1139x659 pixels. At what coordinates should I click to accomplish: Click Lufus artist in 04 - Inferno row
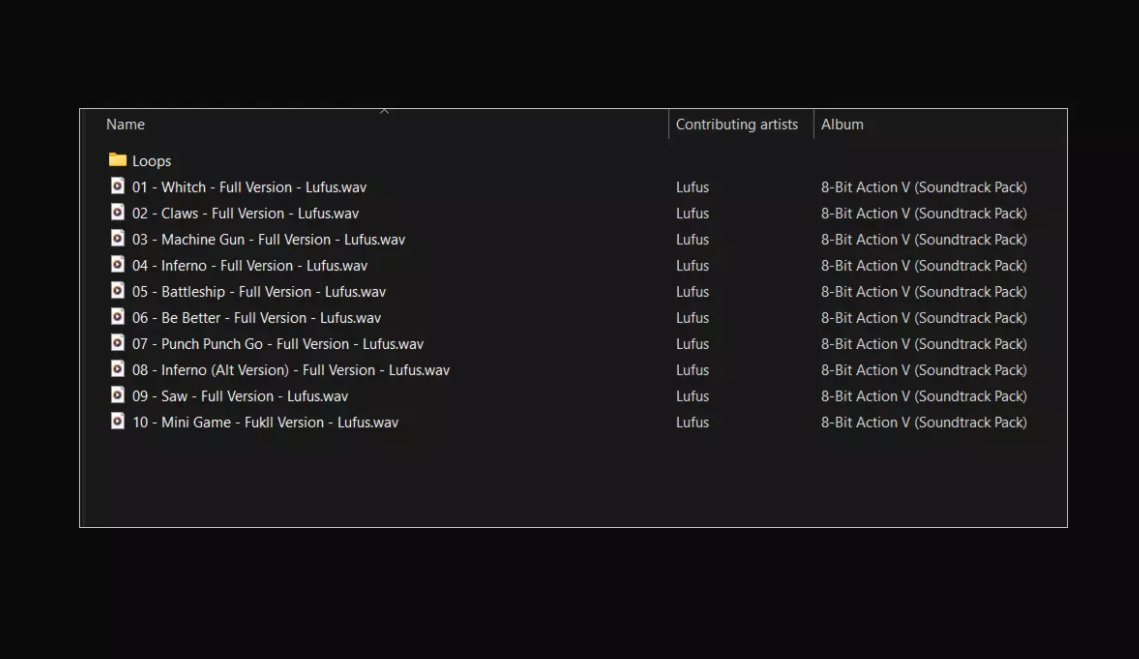(692, 265)
